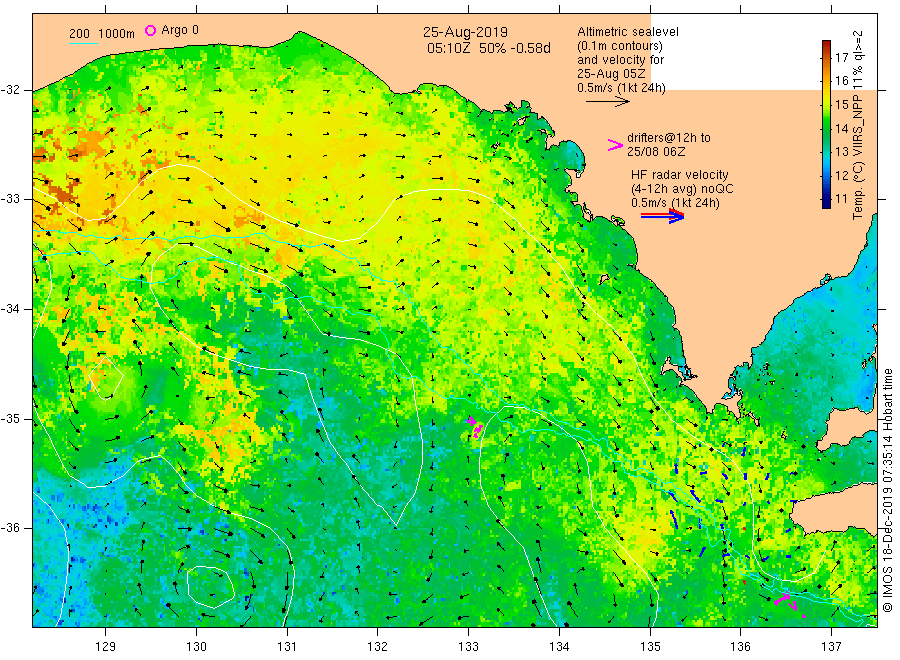
Task: Click the IMOS copyright timestamp text
Action: click(887, 491)
